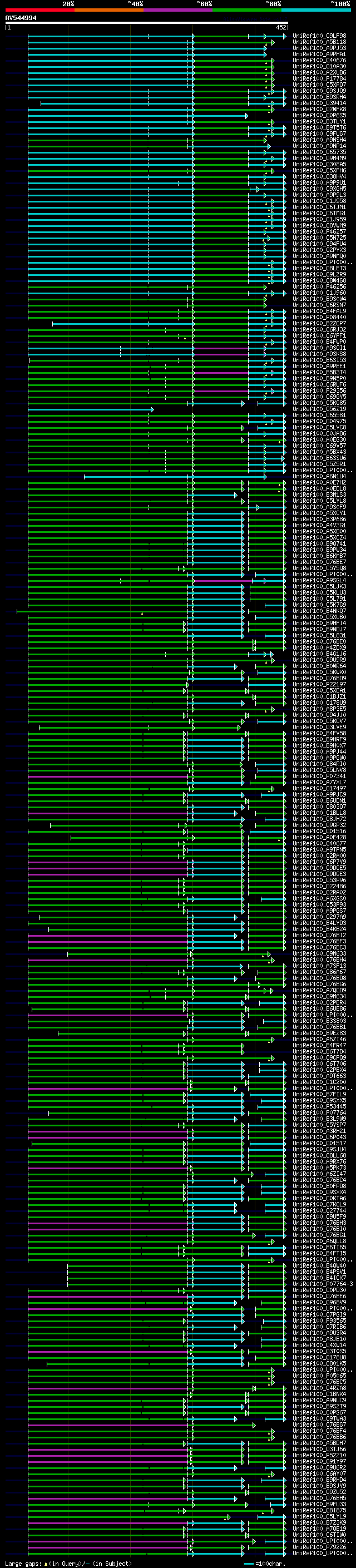Image resolution: width=356 pixels, height=1568 pixels.
Task: Select the UniRef100_A0EG30 label
Action: pyautogui.click(x=319, y=439)
